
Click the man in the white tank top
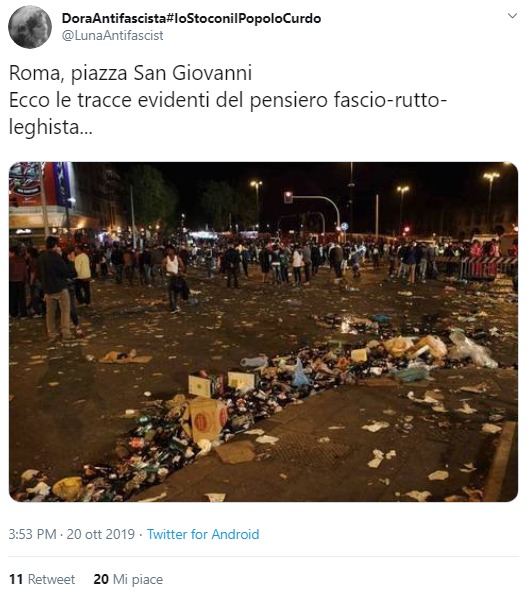[173, 279]
